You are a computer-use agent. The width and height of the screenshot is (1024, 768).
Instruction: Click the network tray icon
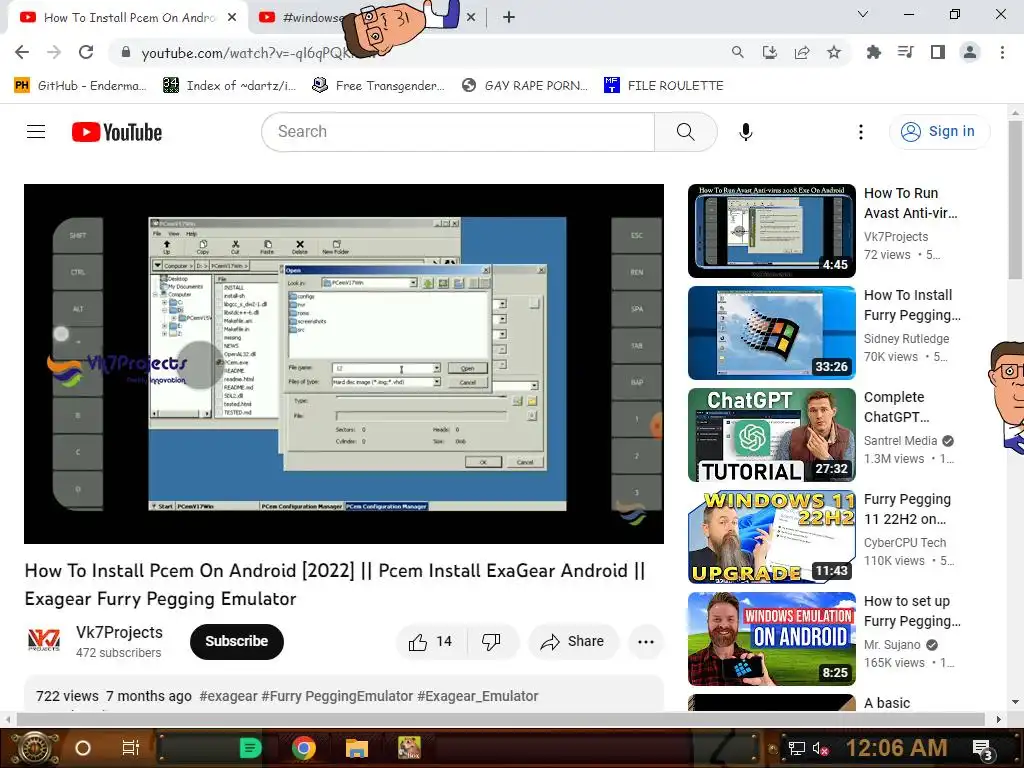coord(796,748)
